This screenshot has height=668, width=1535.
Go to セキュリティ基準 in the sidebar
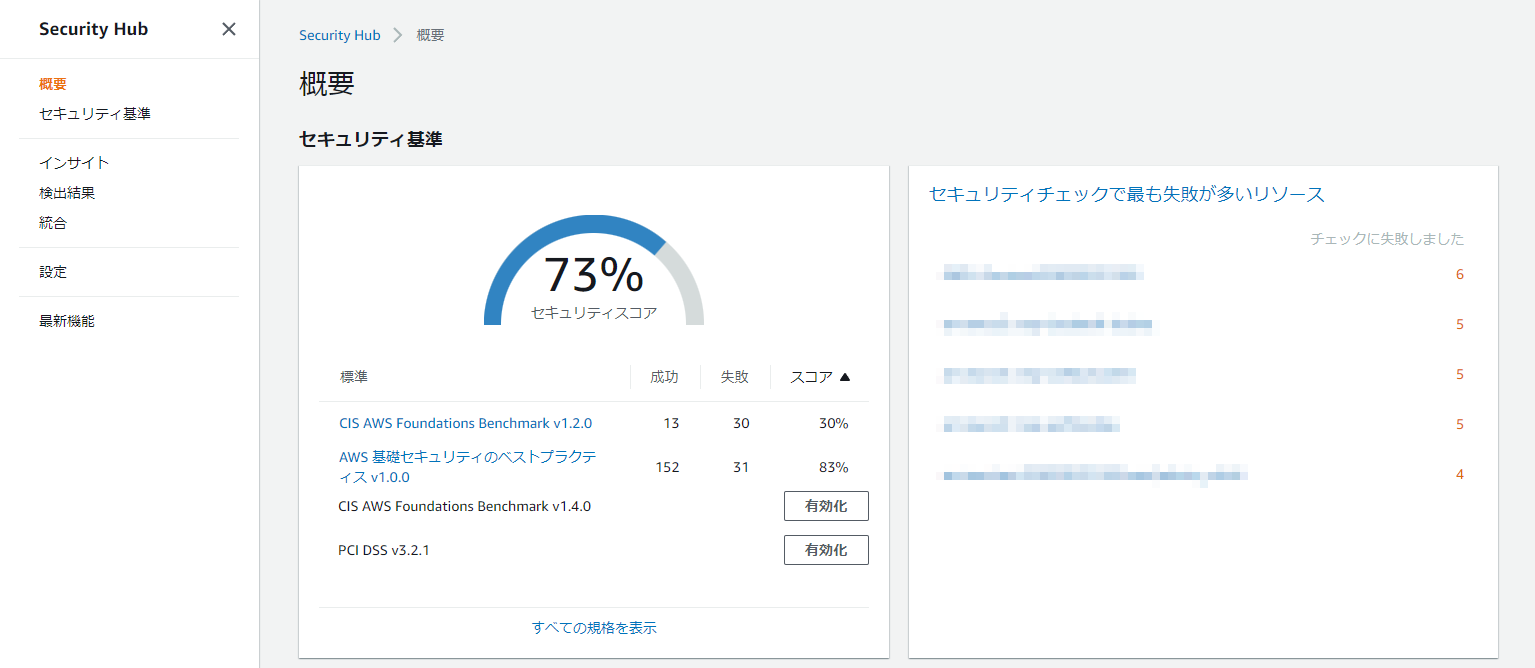click(95, 114)
